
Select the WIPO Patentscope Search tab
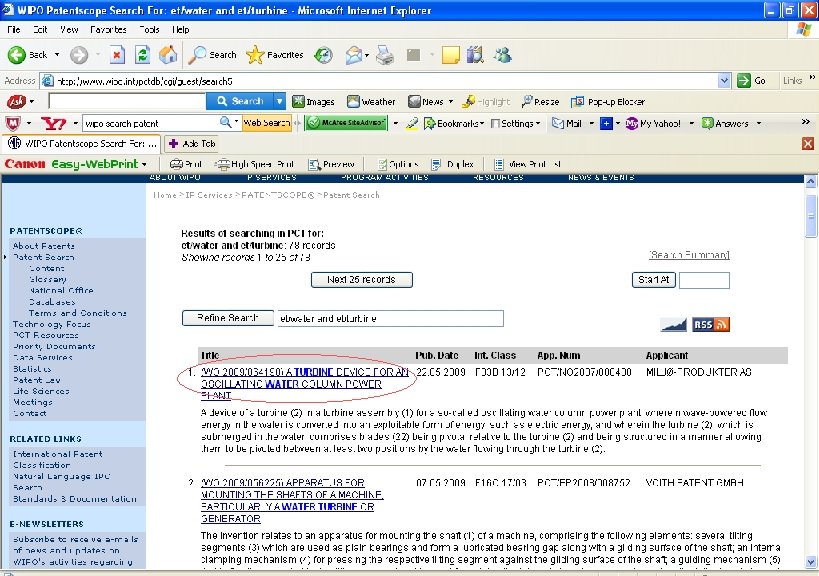tap(83, 143)
